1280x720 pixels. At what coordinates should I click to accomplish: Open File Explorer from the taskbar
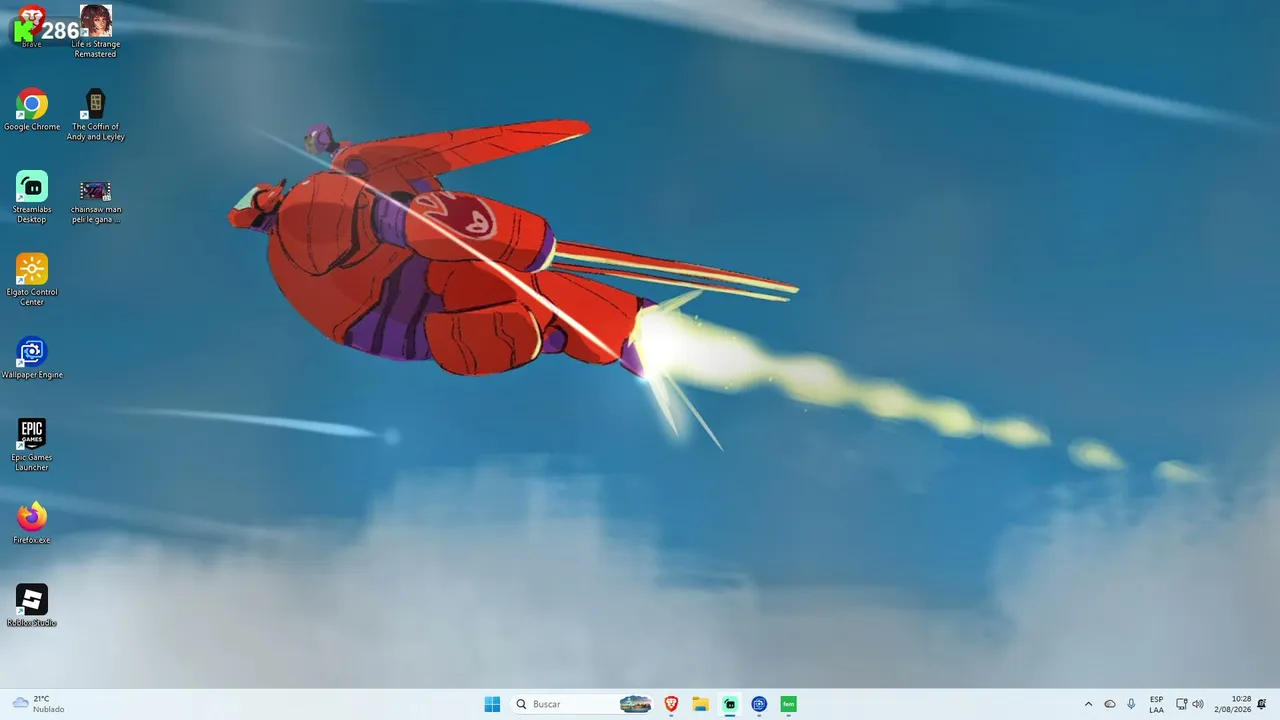click(x=700, y=704)
